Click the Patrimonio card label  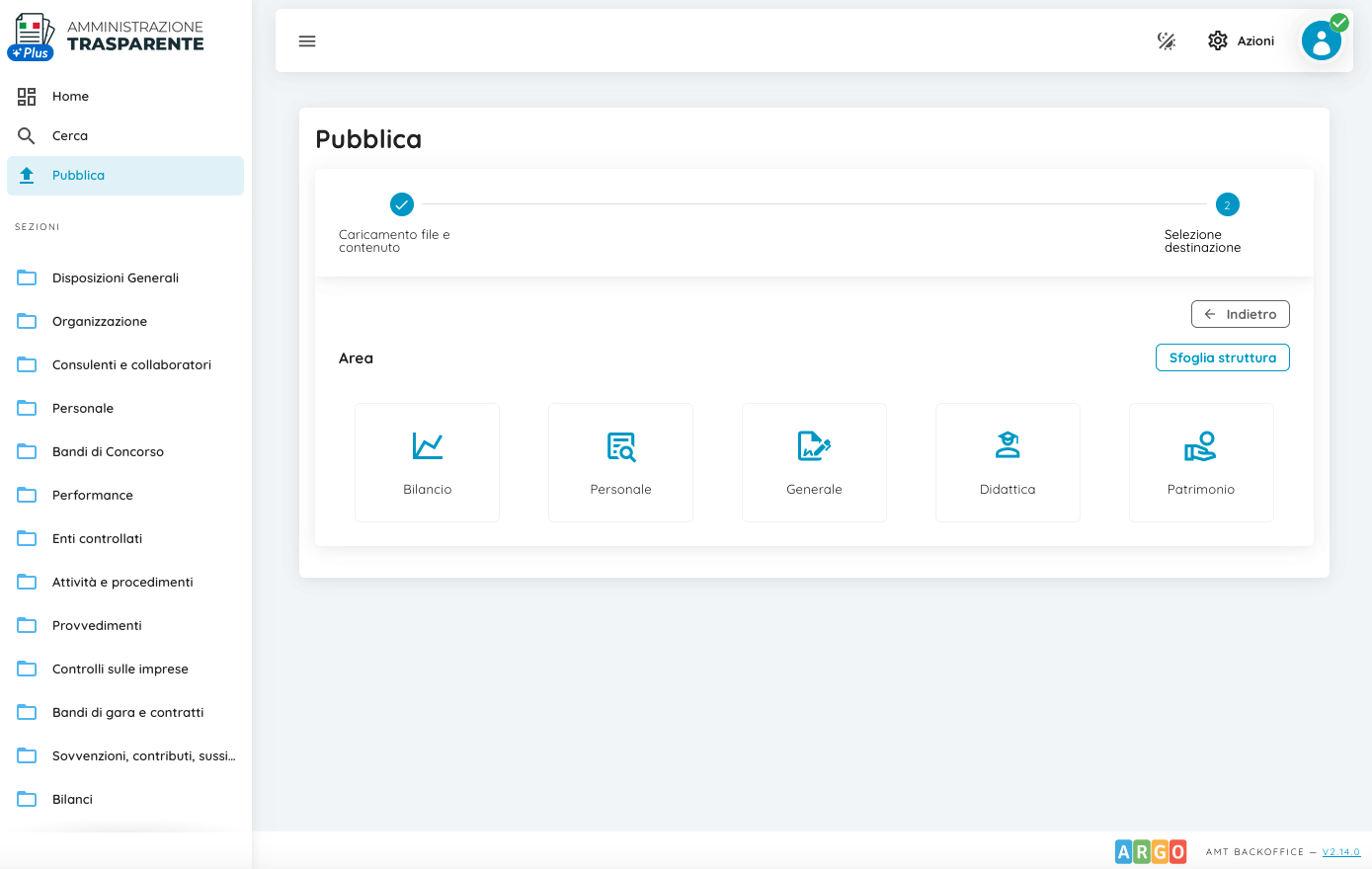1201,489
